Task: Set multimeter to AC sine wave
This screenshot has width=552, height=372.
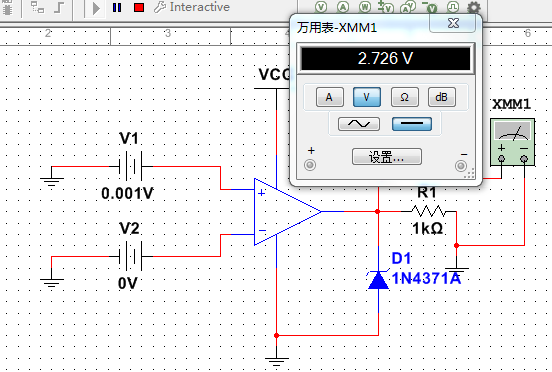Action: (359, 124)
